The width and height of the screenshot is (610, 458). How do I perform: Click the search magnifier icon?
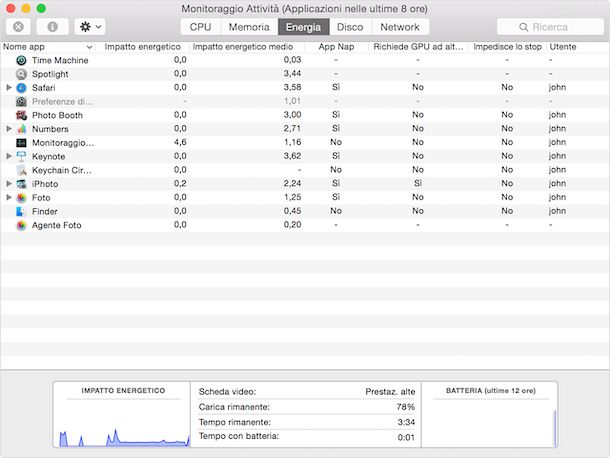coord(524,27)
